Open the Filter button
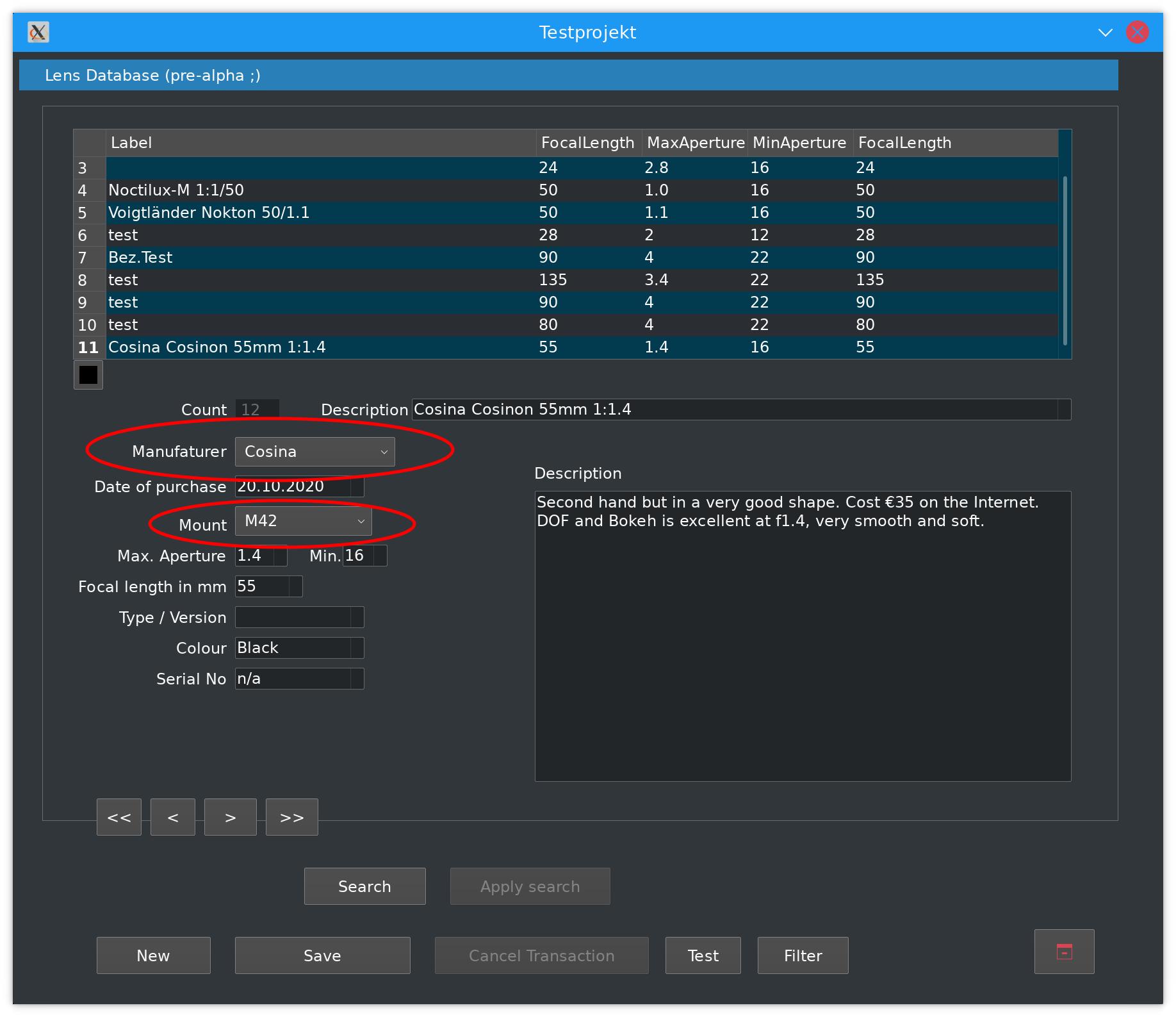The image size is (1176, 1017). (x=803, y=955)
